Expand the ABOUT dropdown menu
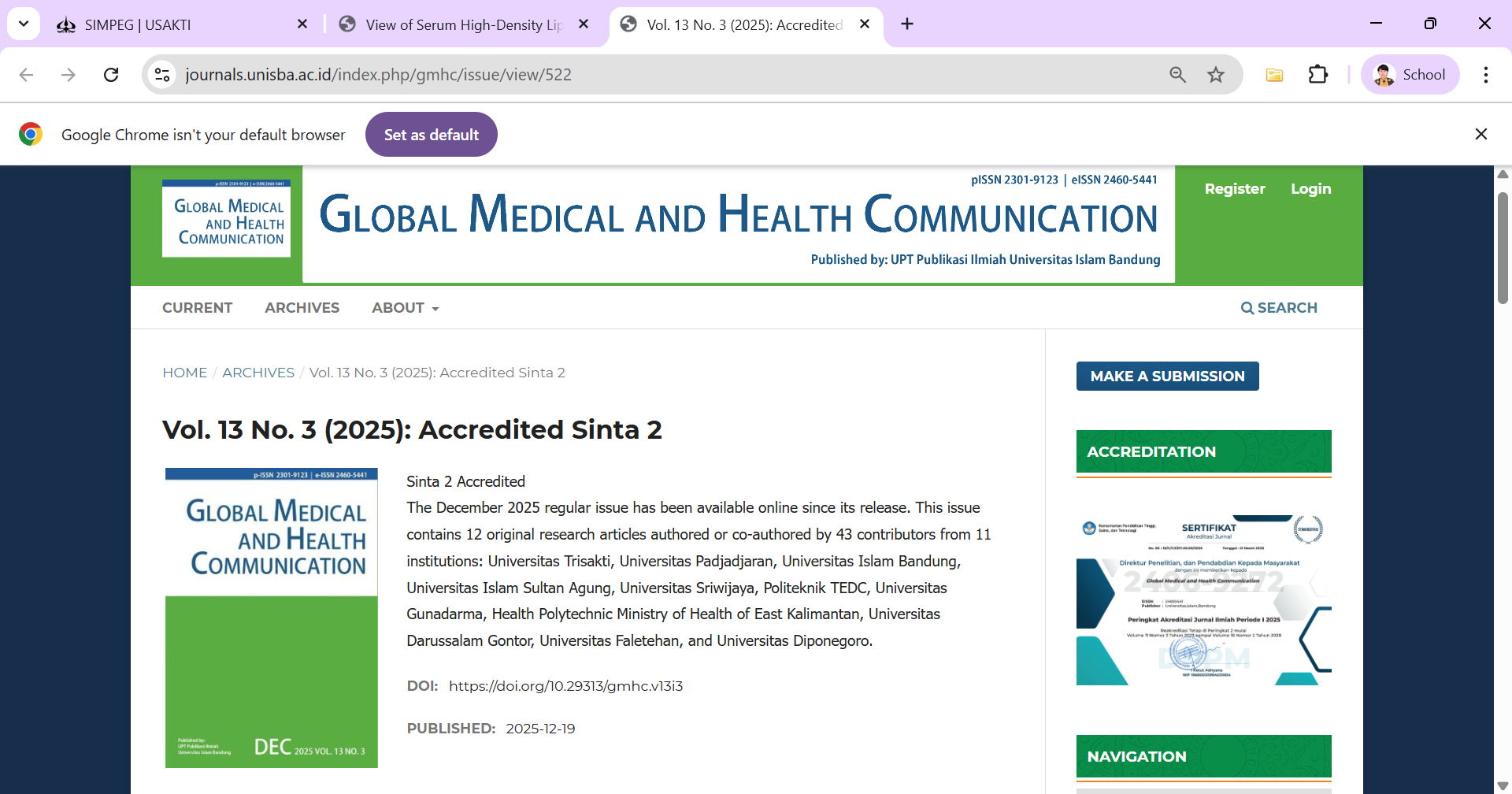This screenshot has height=794, width=1512. [405, 308]
